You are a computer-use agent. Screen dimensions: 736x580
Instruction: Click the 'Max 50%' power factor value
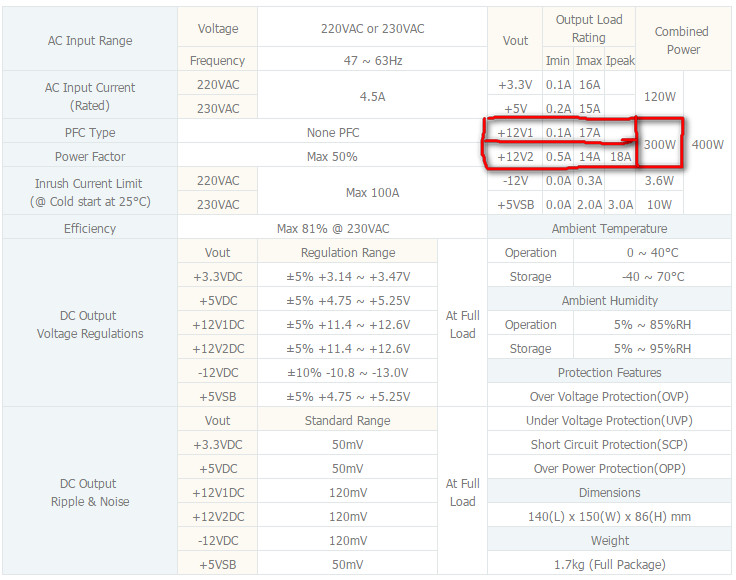(x=332, y=156)
